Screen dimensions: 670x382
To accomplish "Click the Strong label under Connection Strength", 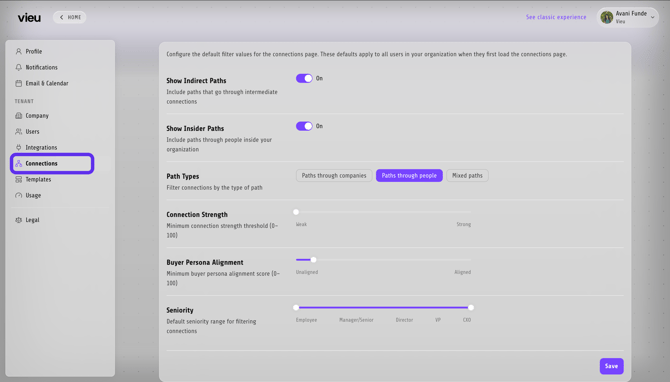I will [x=464, y=224].
